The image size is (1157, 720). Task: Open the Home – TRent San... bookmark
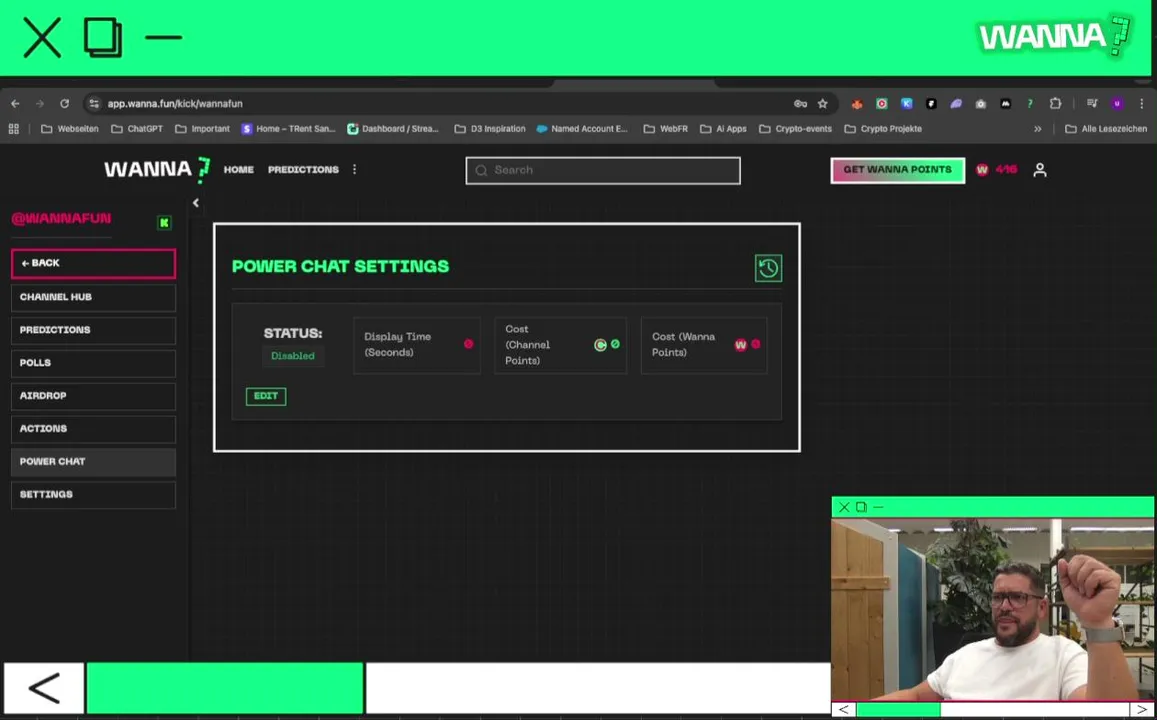[x=289, y=129]
